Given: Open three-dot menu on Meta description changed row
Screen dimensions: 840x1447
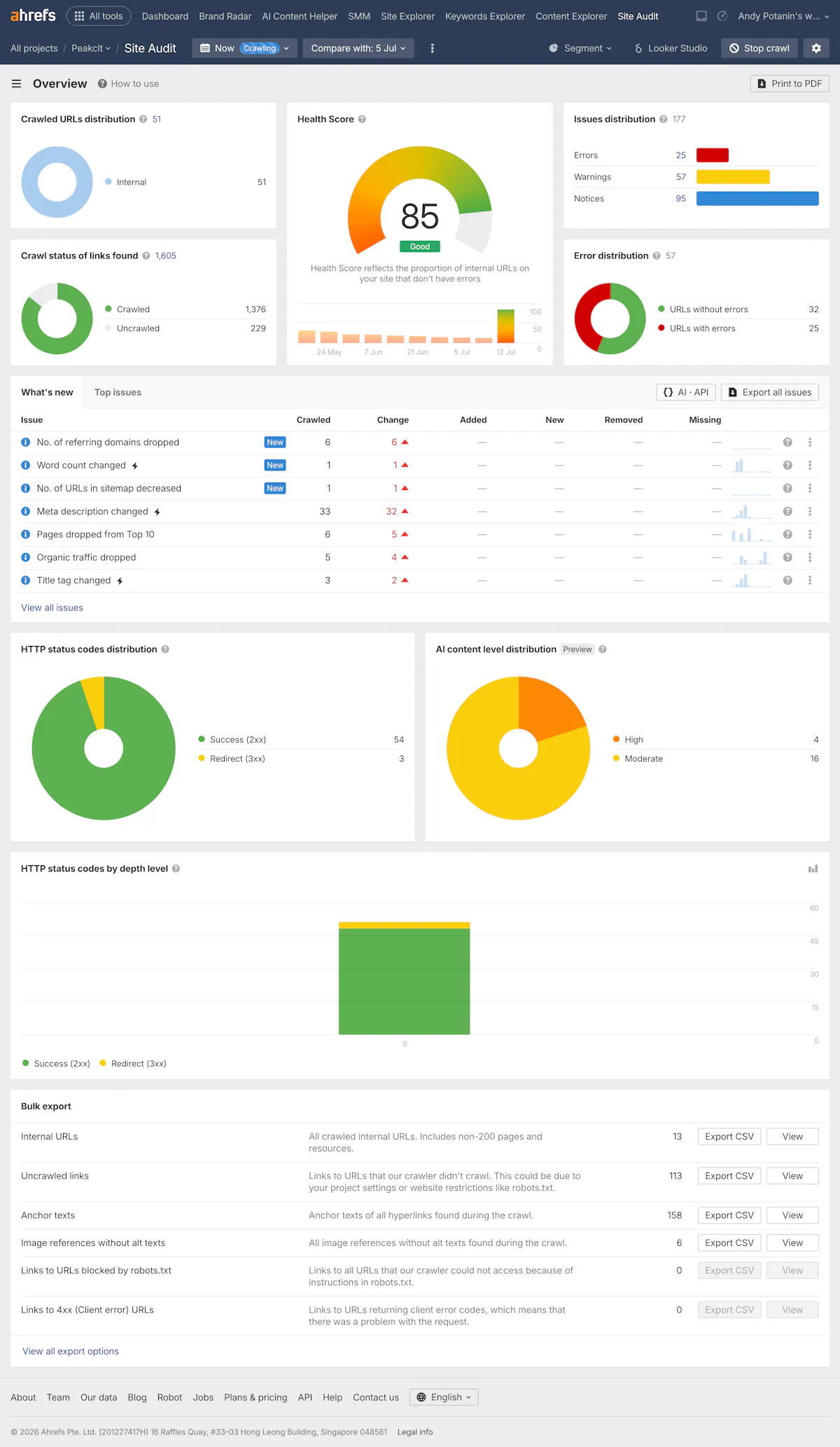Looking at the screenshot, I should point(810,512).
